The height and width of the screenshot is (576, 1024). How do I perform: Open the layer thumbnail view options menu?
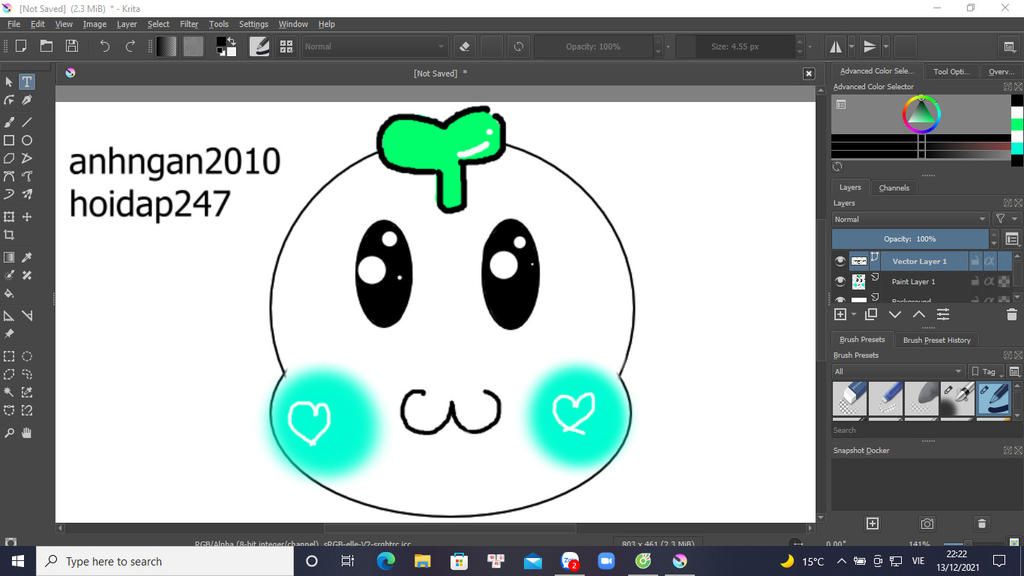pos(1012,239)
